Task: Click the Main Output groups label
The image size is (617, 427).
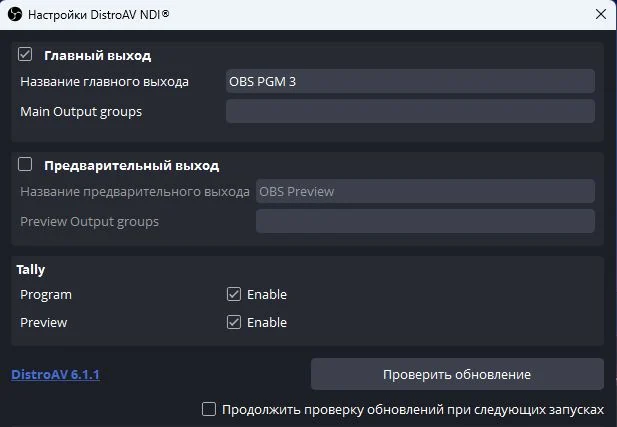Action: coord(81,112)
